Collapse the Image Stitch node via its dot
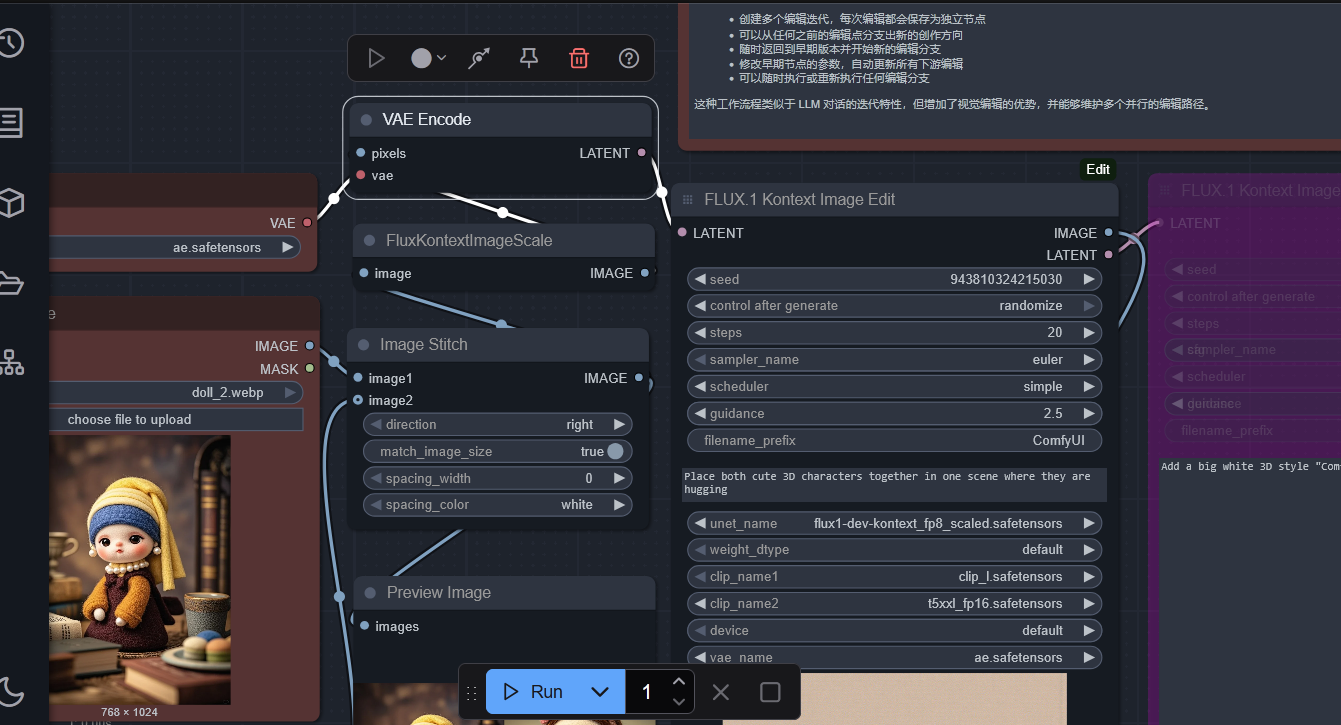This screenshot has height=725, width=1341. 364,345
